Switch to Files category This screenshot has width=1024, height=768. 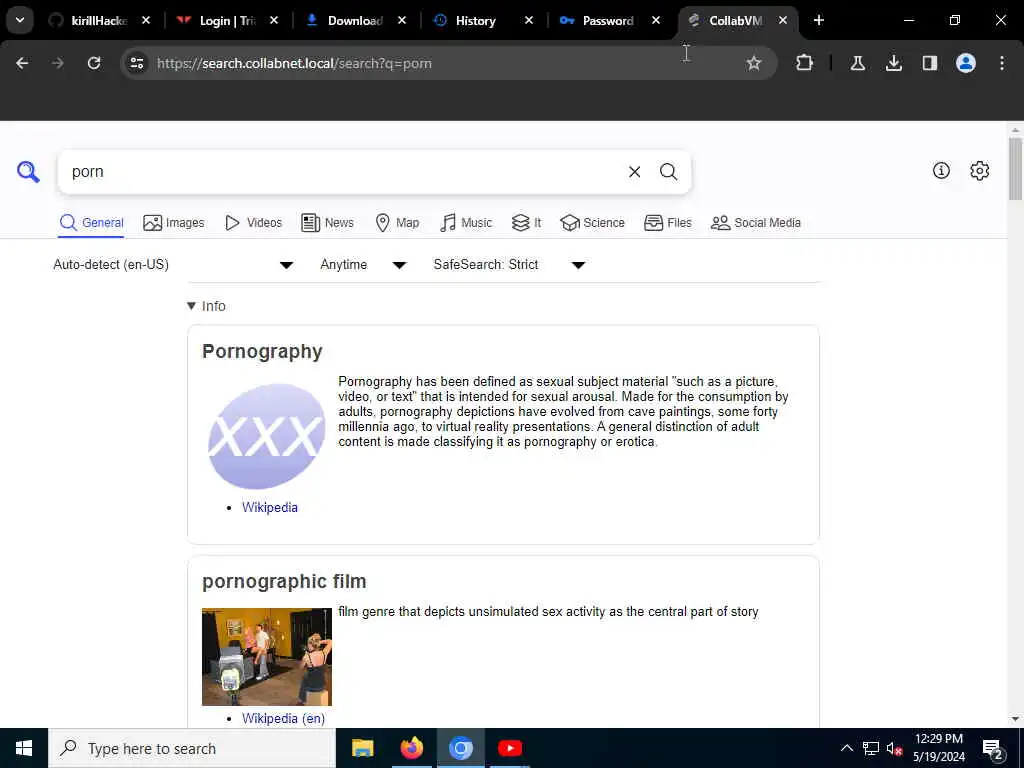[667, 223]
